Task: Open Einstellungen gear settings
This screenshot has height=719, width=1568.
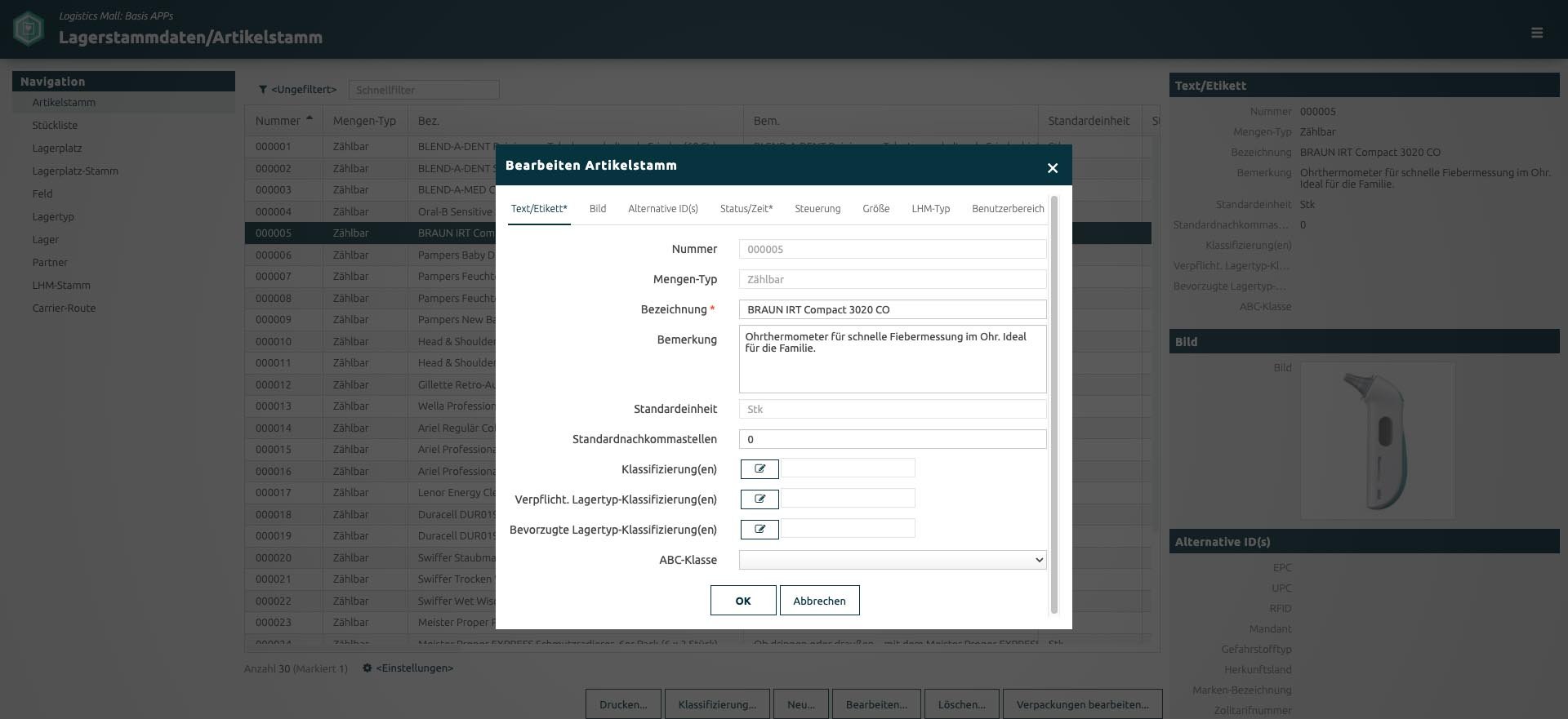Action: (x=367, y=668)
